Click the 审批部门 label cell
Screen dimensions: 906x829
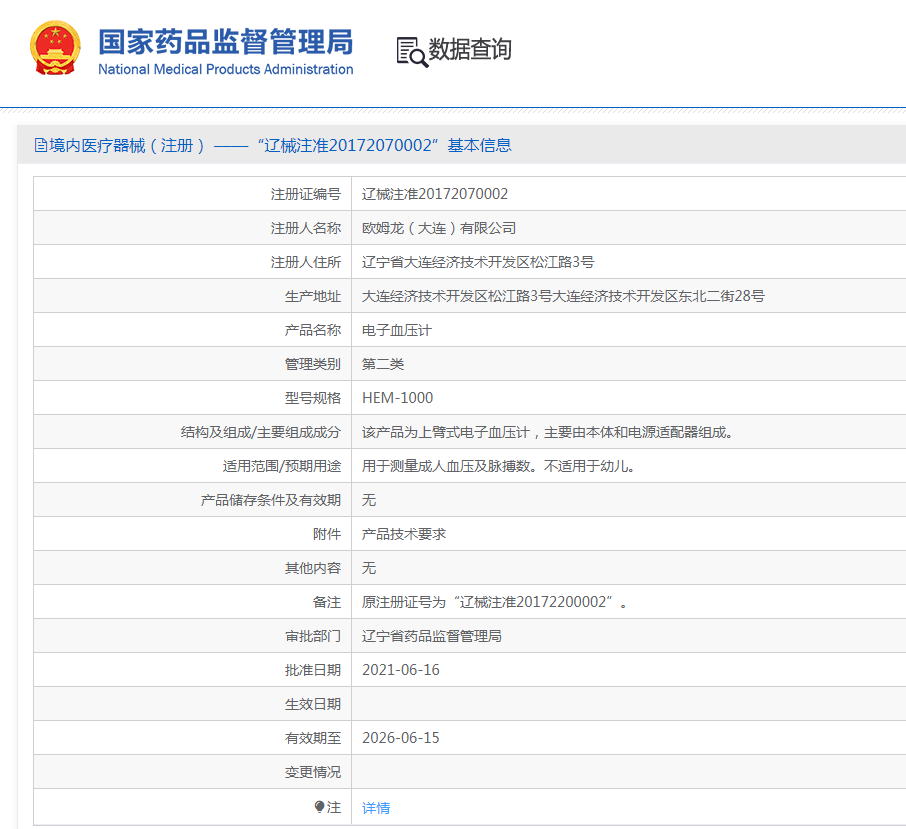tap(192, 636)
